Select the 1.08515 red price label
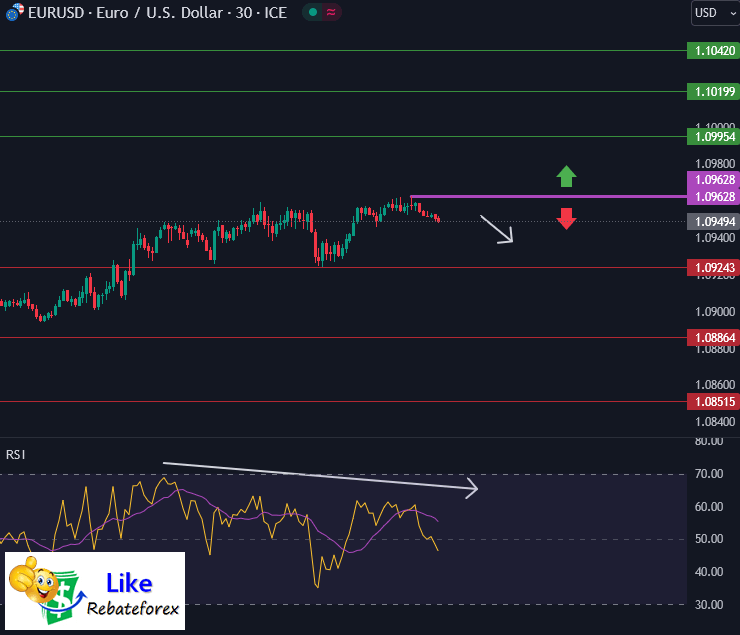 click(x=714, y=402)
